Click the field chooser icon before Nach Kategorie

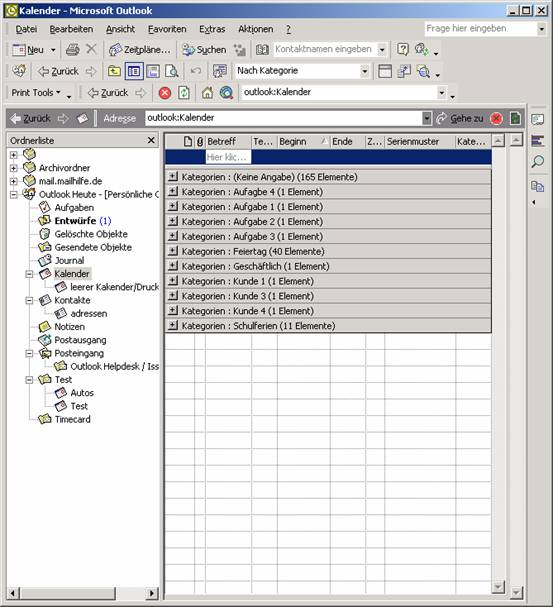click(x=220, y=71)
